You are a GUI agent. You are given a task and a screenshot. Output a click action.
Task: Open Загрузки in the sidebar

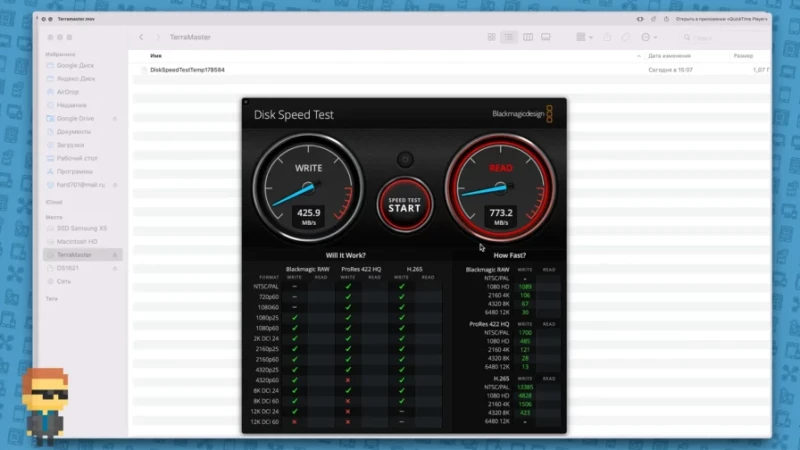tap(70, 145)
